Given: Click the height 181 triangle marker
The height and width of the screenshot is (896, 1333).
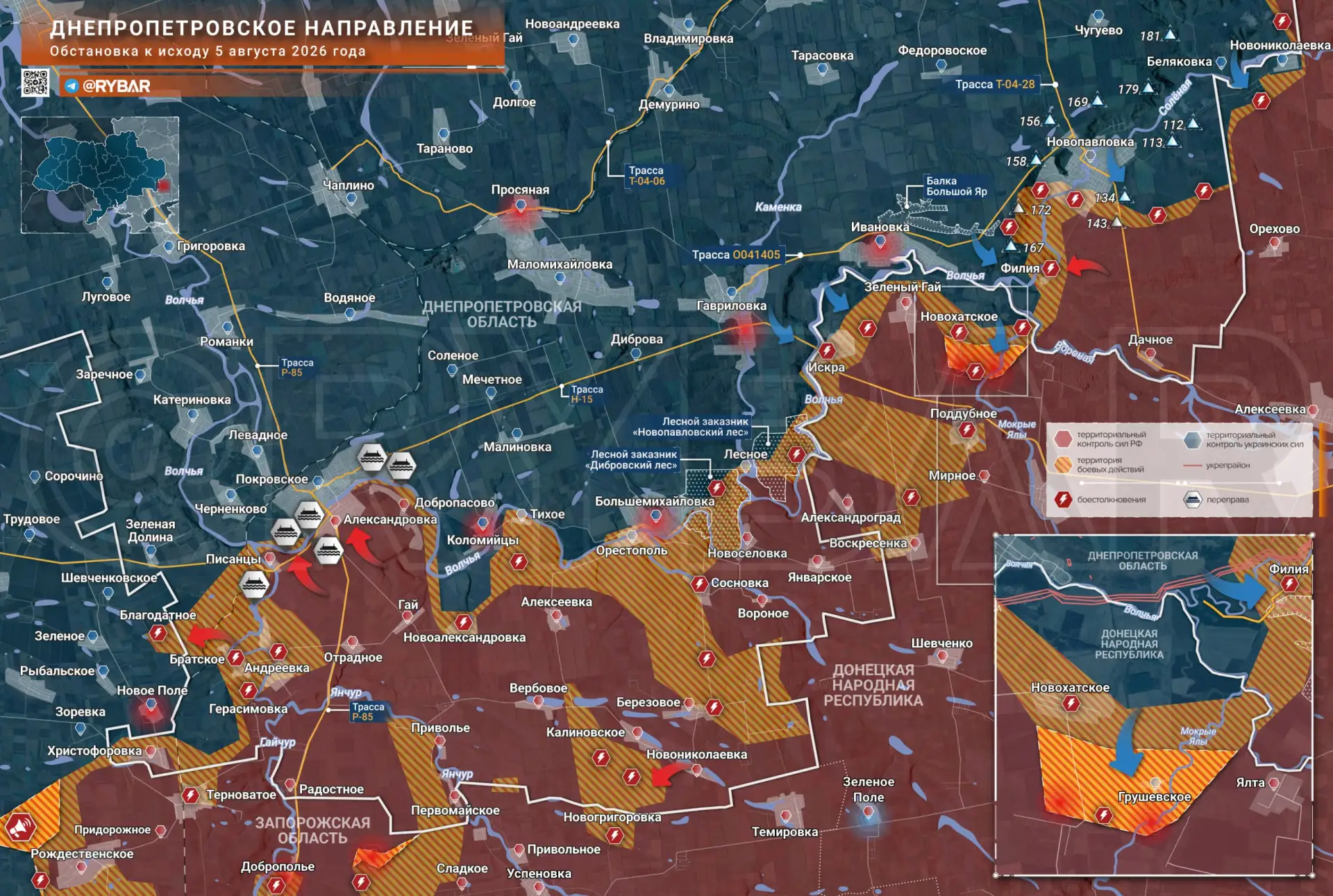Looking at the screenshot, I should pyautogui.click(x=1170, y=33).
